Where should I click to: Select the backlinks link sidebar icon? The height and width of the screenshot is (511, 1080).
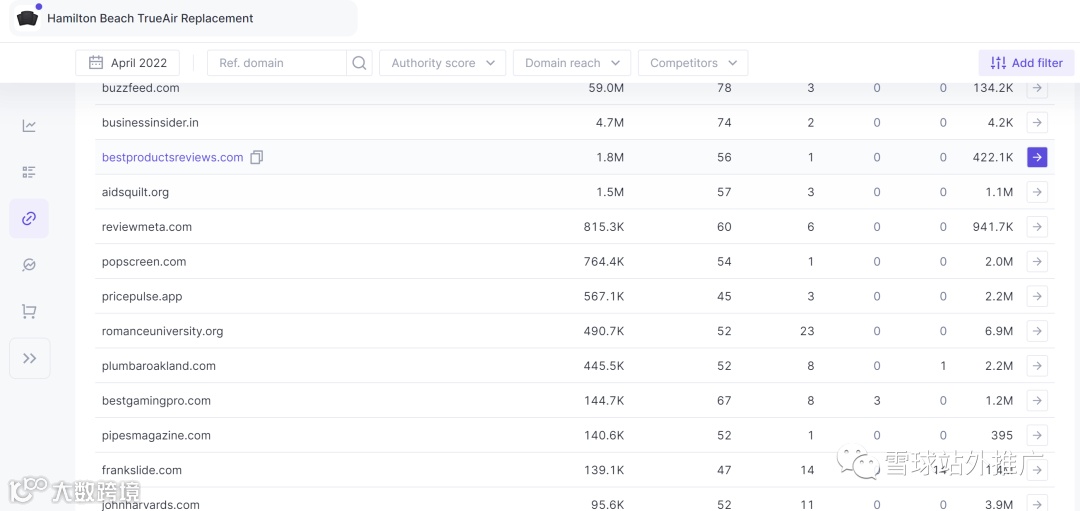click(29, 218)
